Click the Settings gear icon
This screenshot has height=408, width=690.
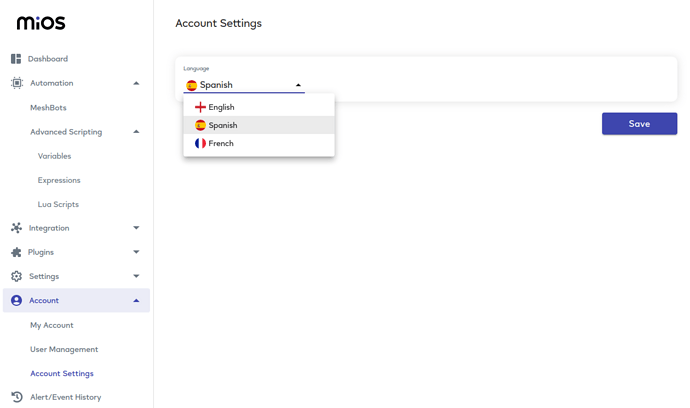pyautogui.click(x=16, y=276)
